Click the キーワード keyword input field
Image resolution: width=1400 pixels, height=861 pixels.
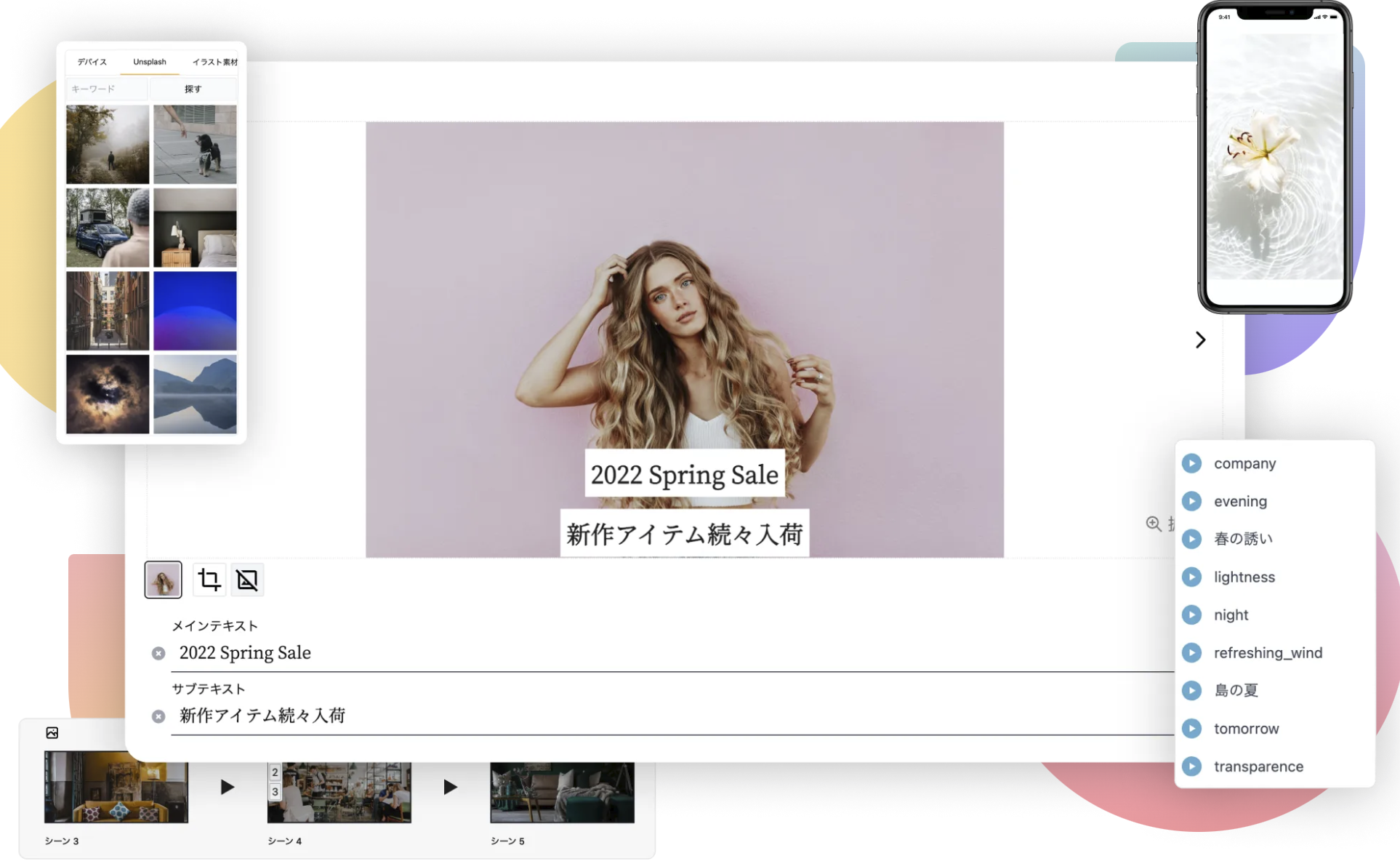(x=107, y=89)
